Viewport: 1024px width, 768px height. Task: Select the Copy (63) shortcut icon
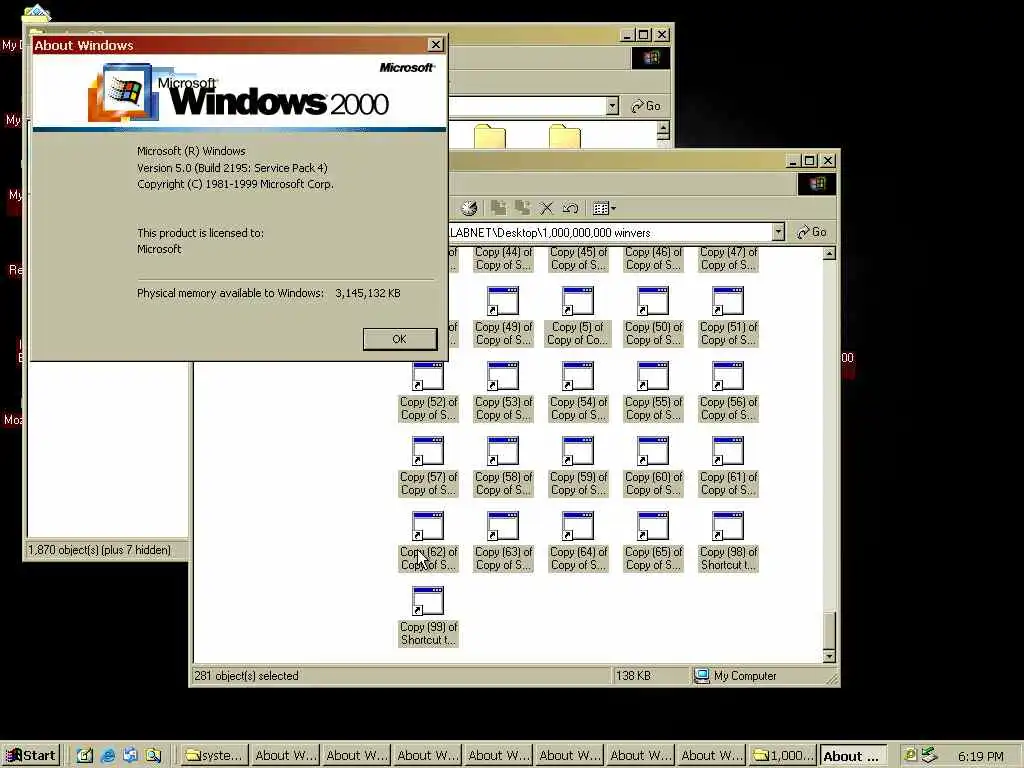click(503, 526)
